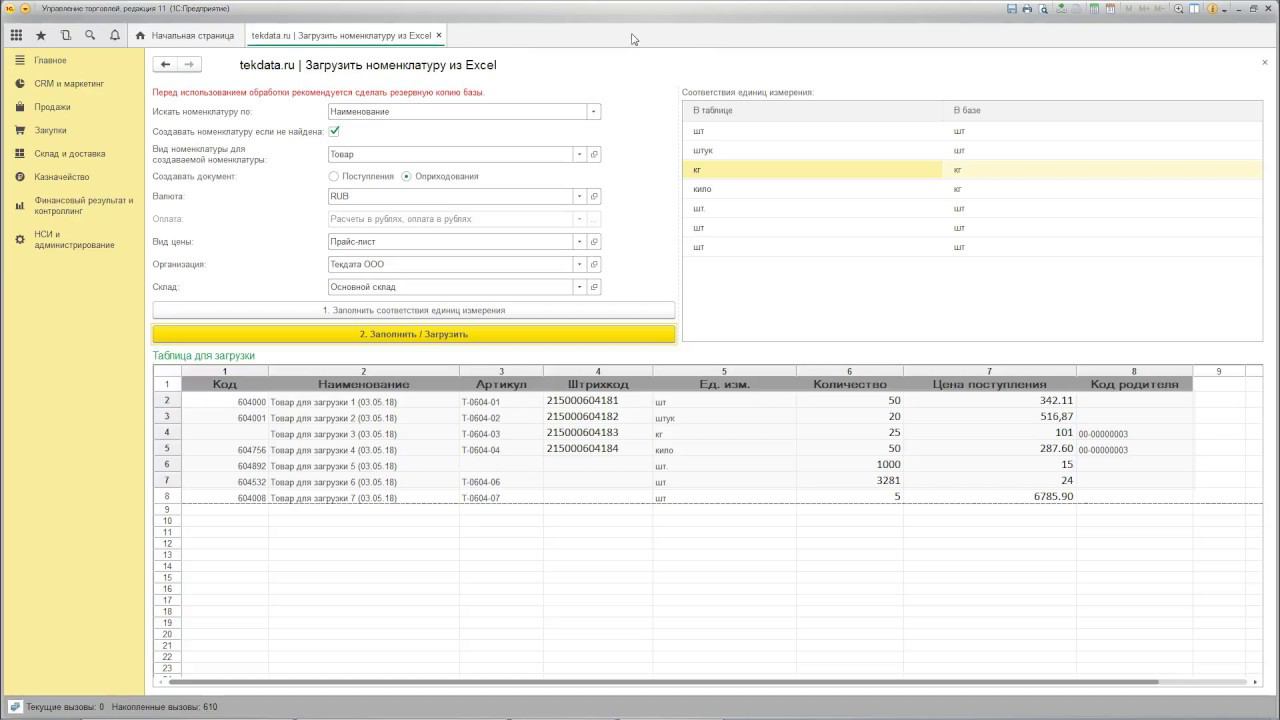This screenshot has height=720, width=1280.
Task: Click the save diskette icon in title bar
Action: point(1012,9)
